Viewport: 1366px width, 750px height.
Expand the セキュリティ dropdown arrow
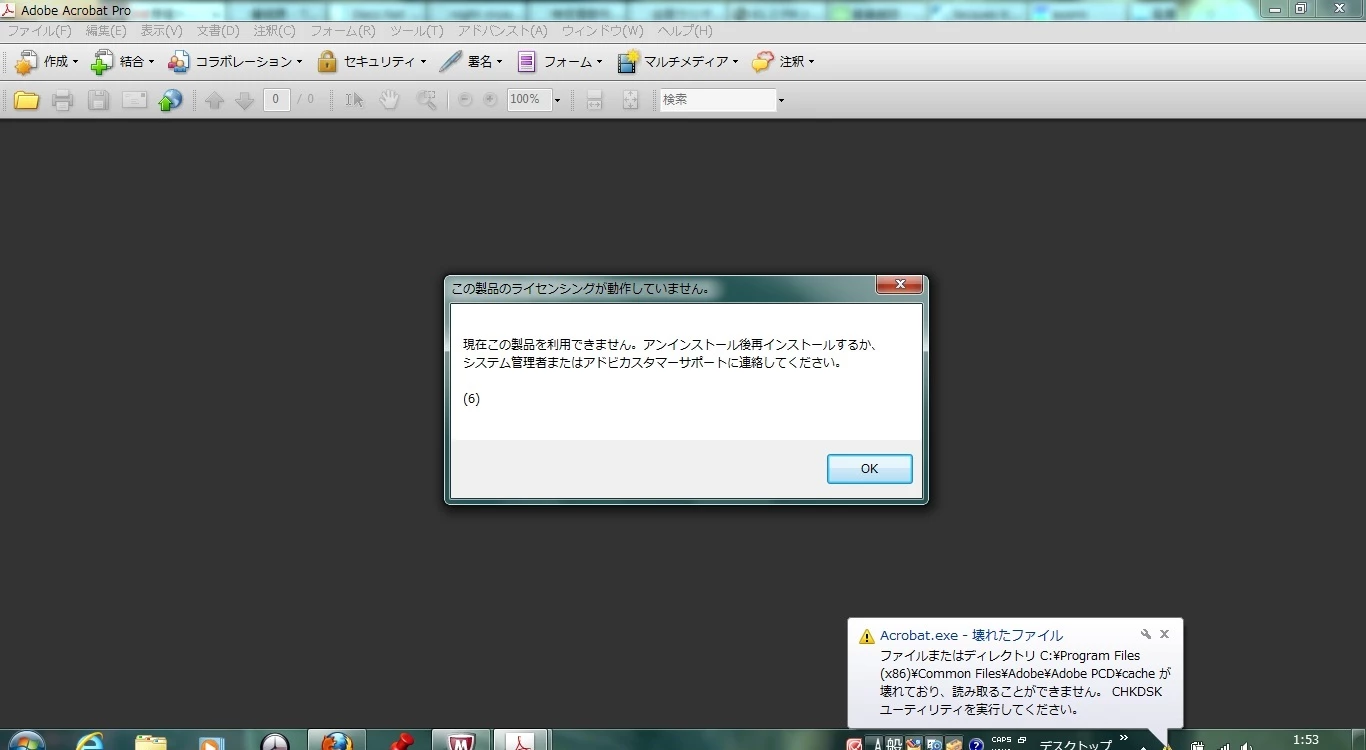(423, 62)
